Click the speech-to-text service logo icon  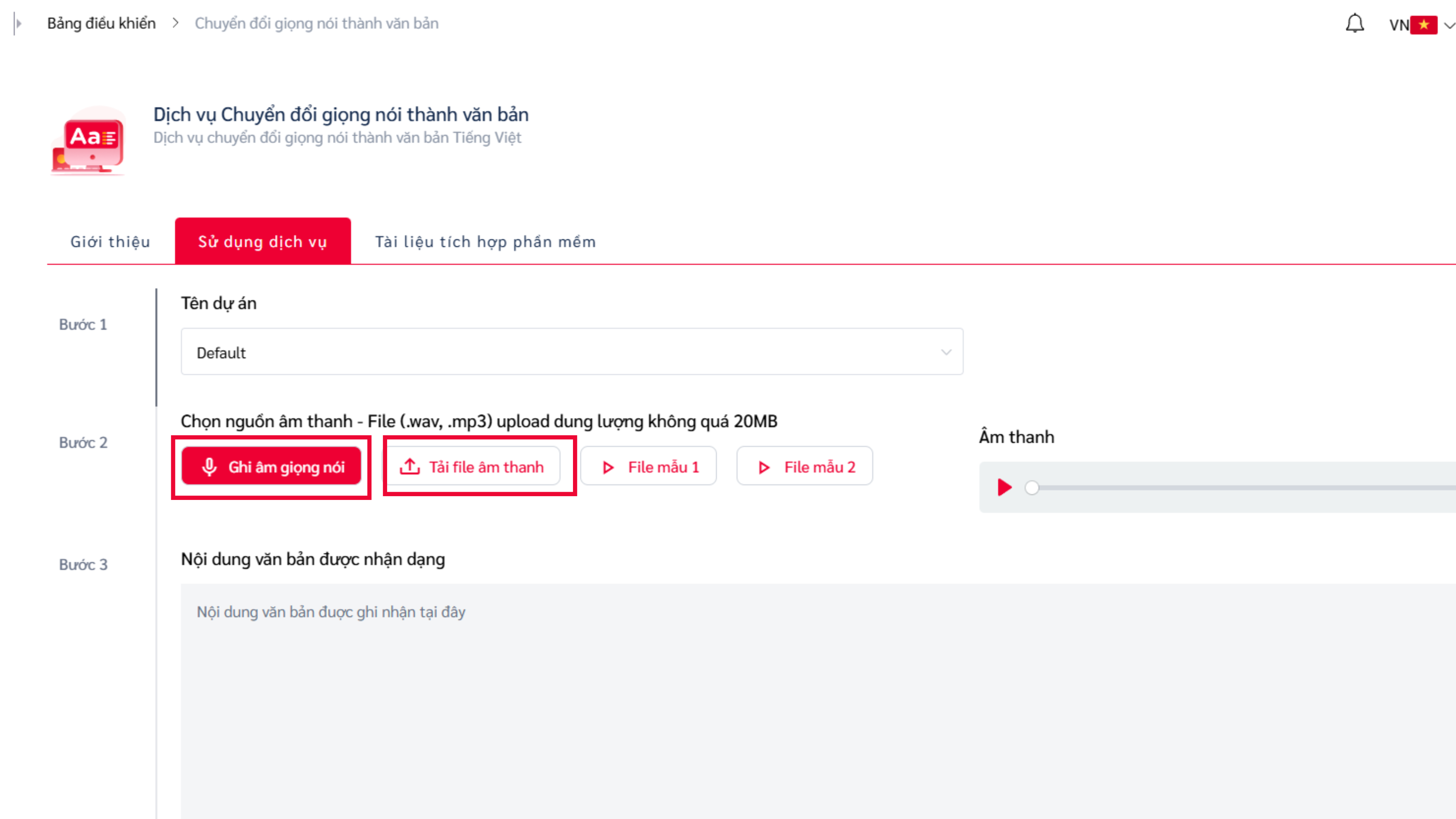pyautogui.click(x=88, y=141)
